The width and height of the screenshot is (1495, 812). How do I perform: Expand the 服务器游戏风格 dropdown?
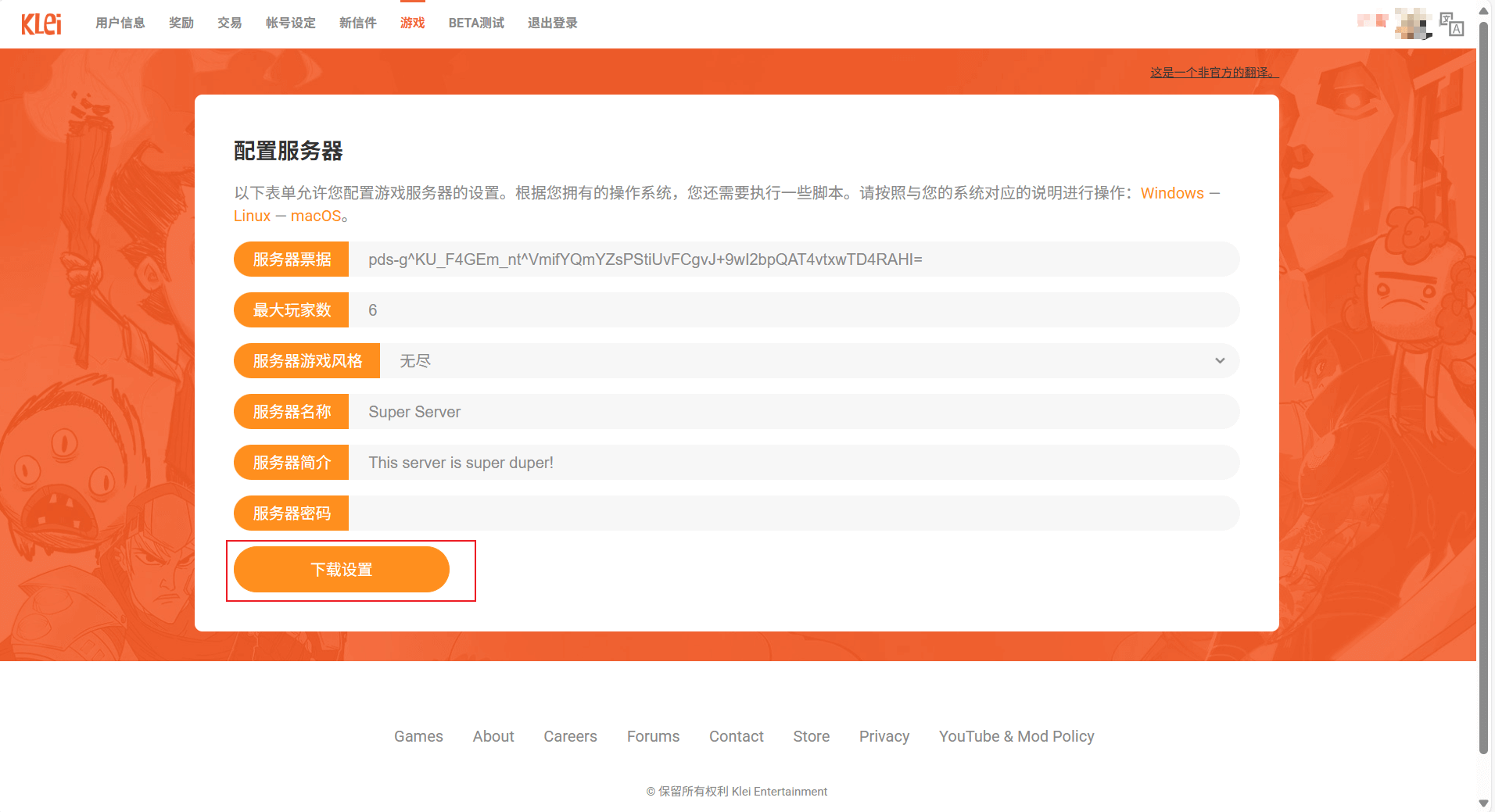click(809, 361)
